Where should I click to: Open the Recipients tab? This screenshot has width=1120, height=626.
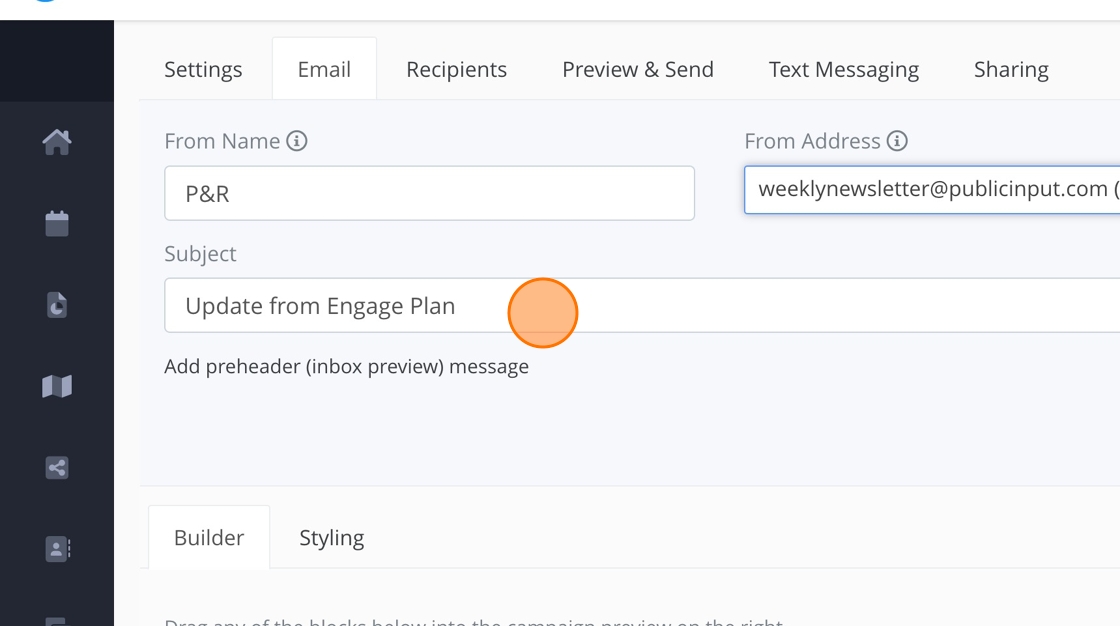pos(456,69)
